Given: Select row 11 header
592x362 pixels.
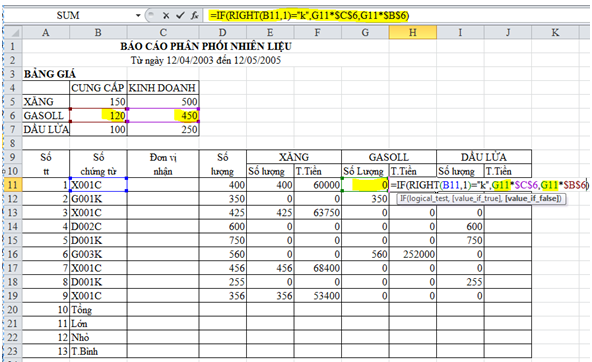Looking at the screenshot, I should (x=12, y=185).
